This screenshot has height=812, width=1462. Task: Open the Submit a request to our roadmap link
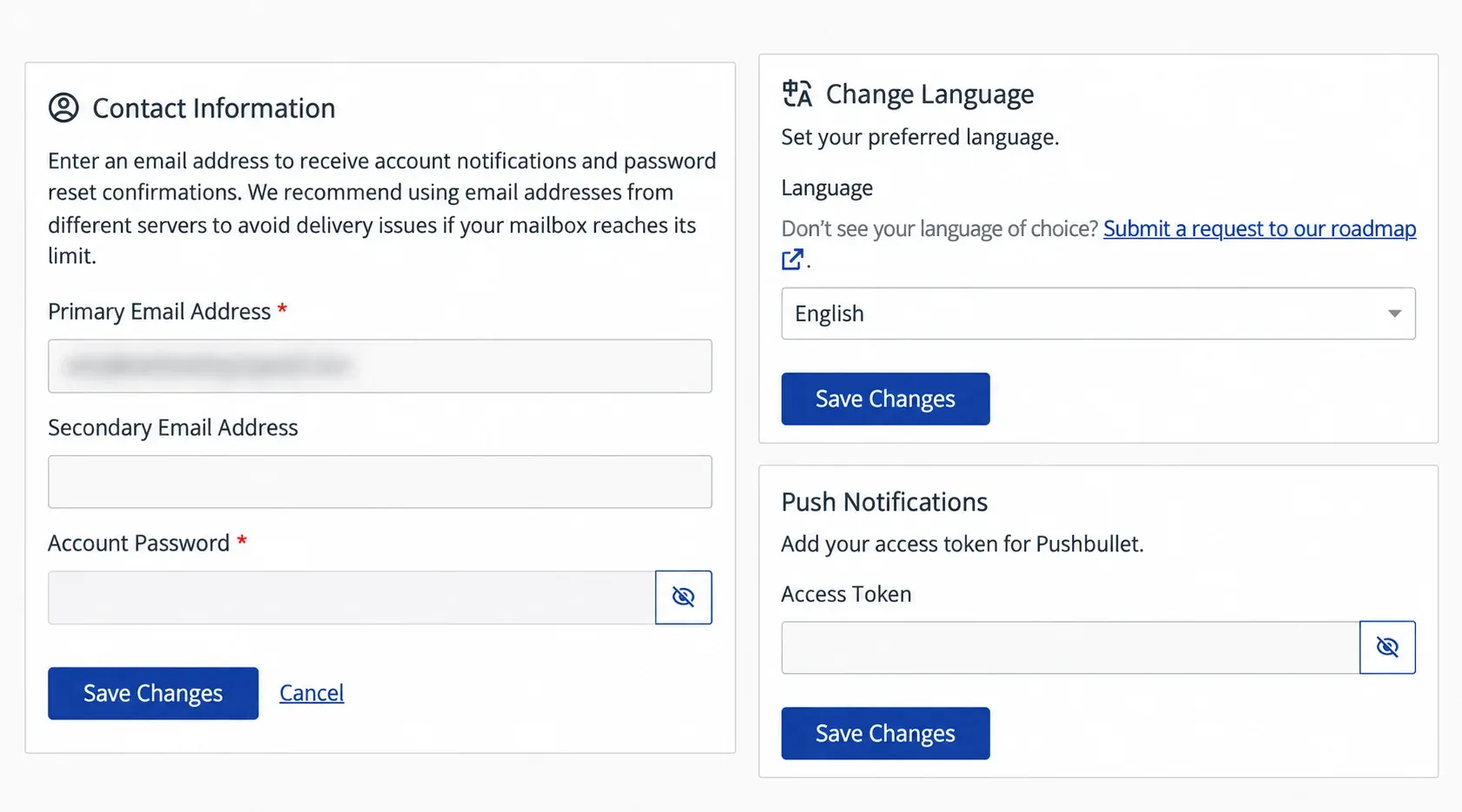(x=1260, y=228)
